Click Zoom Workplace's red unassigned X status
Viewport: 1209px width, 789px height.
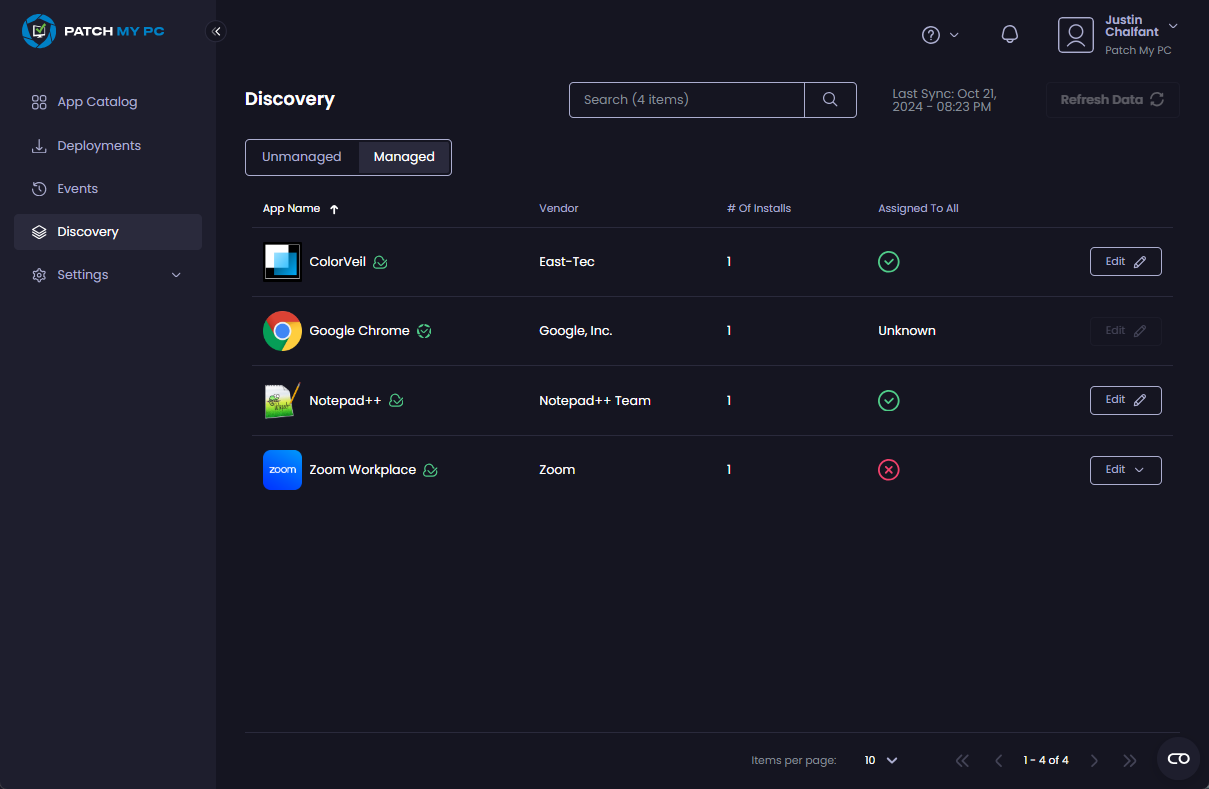[888, 470]
